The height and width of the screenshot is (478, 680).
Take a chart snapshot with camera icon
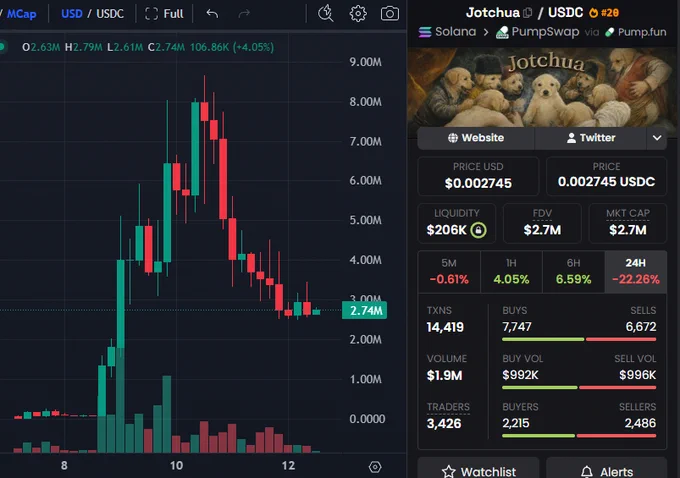pos(389,13)
